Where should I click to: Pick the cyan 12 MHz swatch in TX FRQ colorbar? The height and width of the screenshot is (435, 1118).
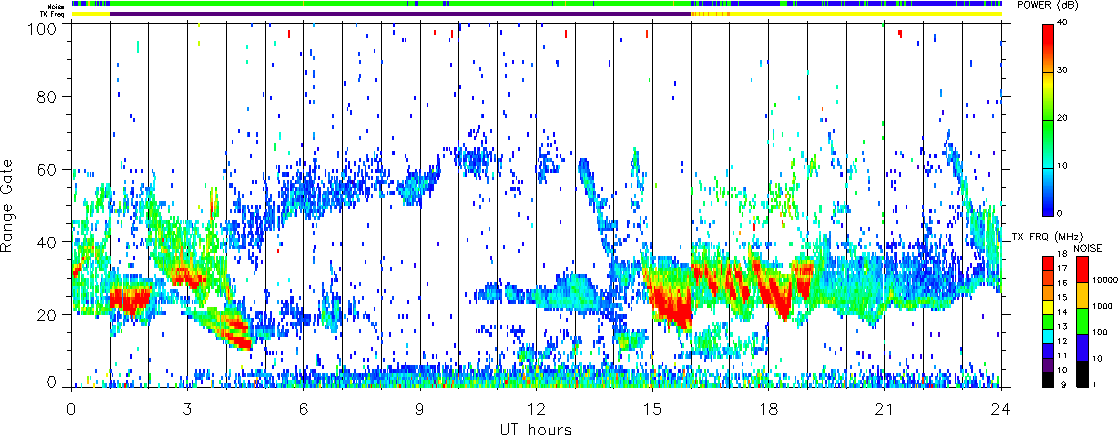[x=1048, y=337]
